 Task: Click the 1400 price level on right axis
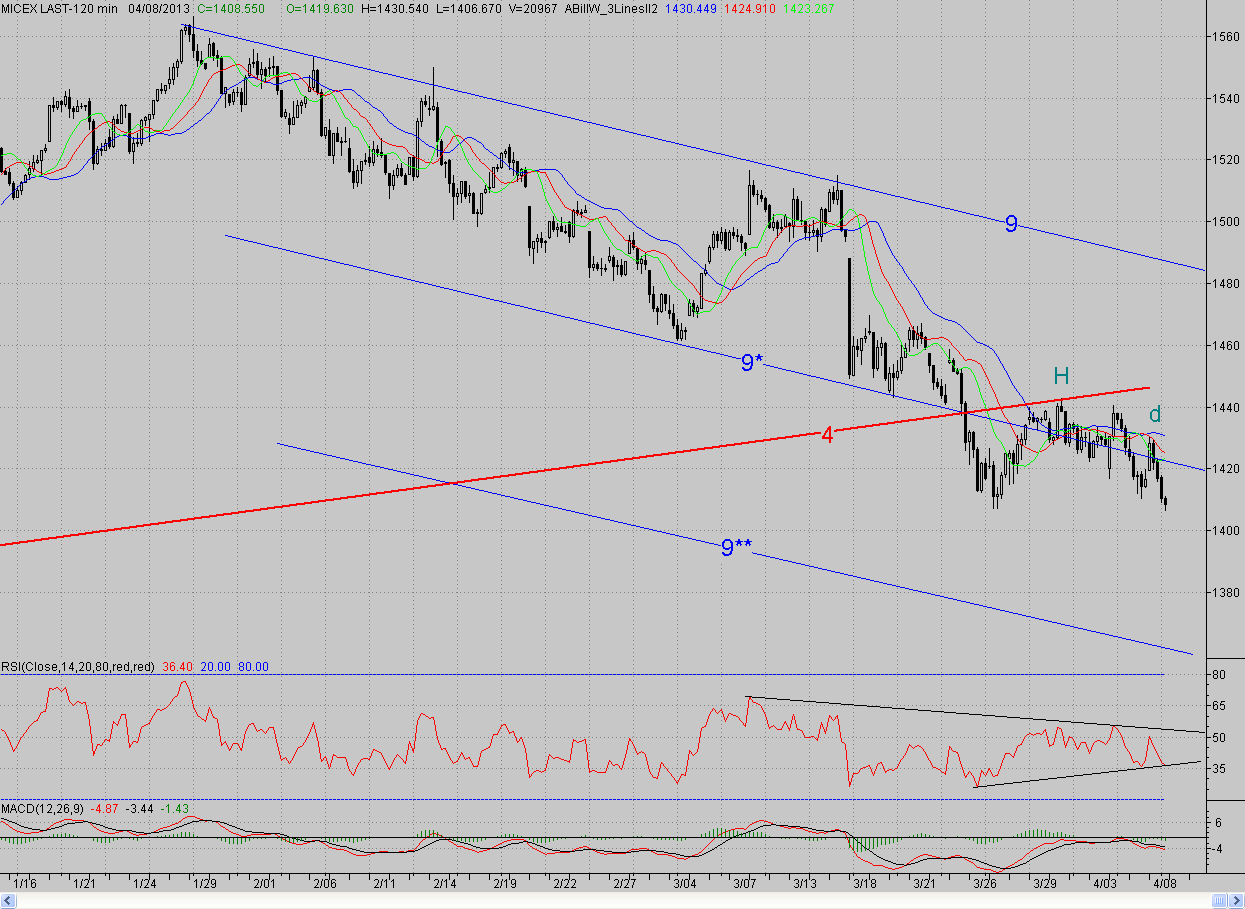(x=1226, y=530)
